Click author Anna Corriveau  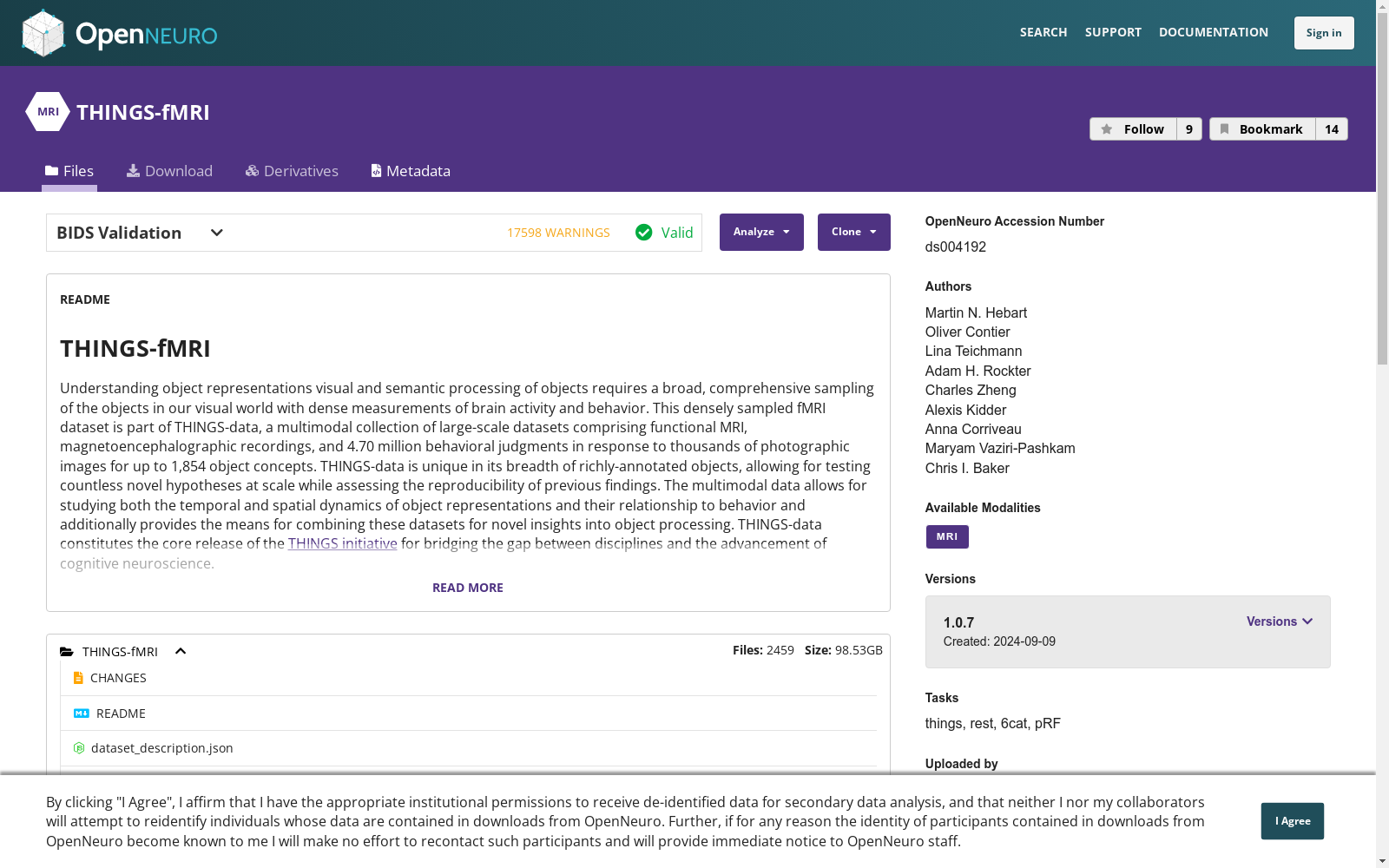973,430
